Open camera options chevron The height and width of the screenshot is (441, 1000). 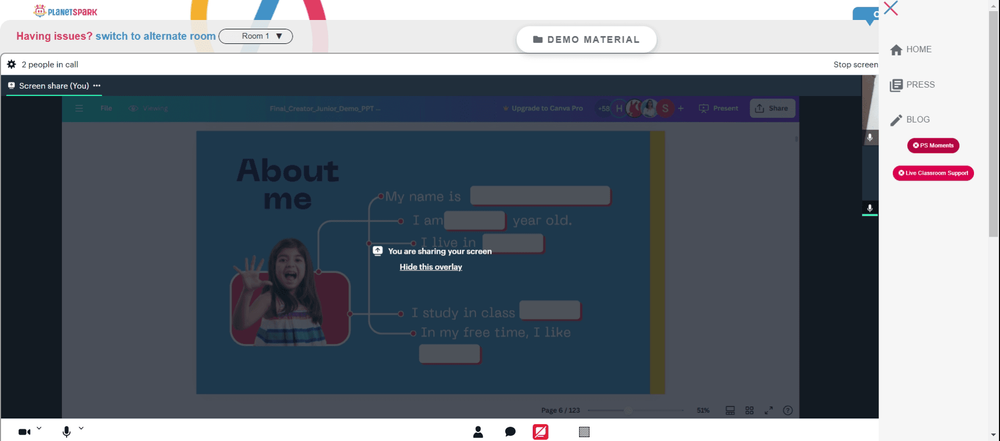coord(39,428)
